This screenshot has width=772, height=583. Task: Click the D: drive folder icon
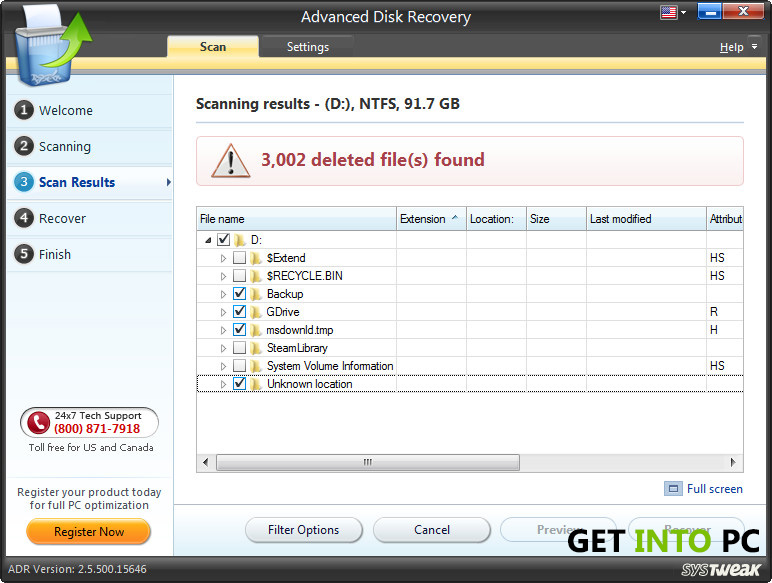[240, 240]
